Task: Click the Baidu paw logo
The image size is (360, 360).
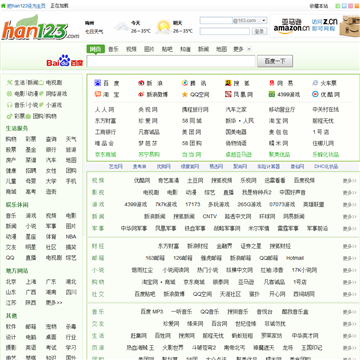Action: [x=65, y=60]
